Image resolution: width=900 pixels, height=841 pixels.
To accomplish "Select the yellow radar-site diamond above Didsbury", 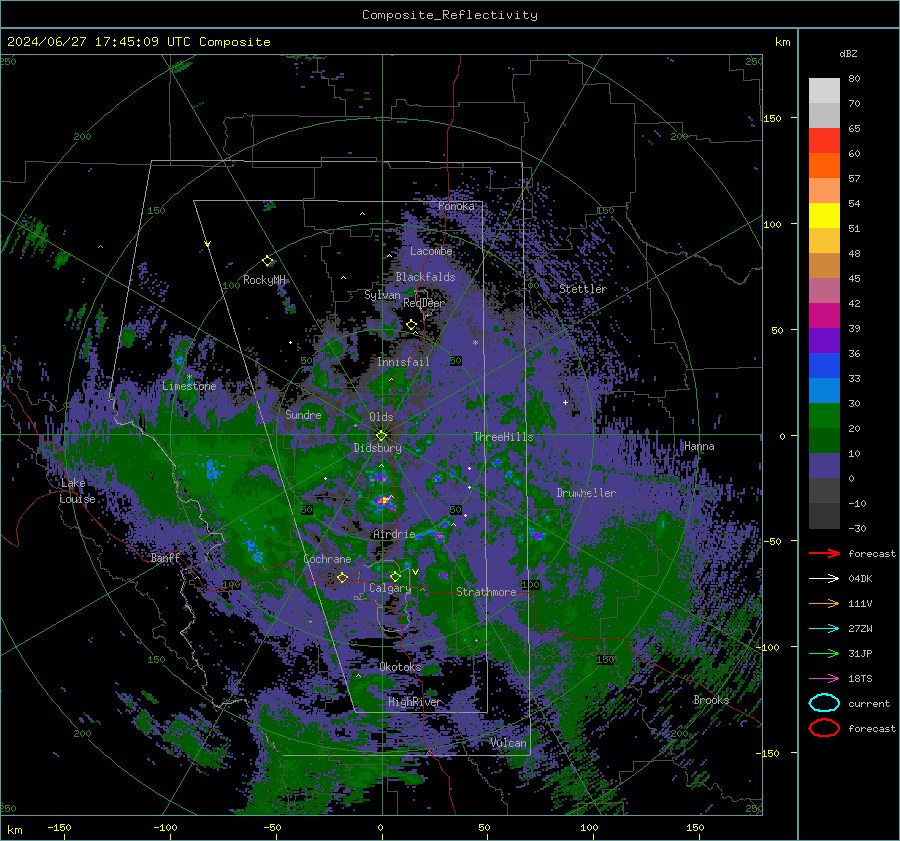I will pos(381,436).
